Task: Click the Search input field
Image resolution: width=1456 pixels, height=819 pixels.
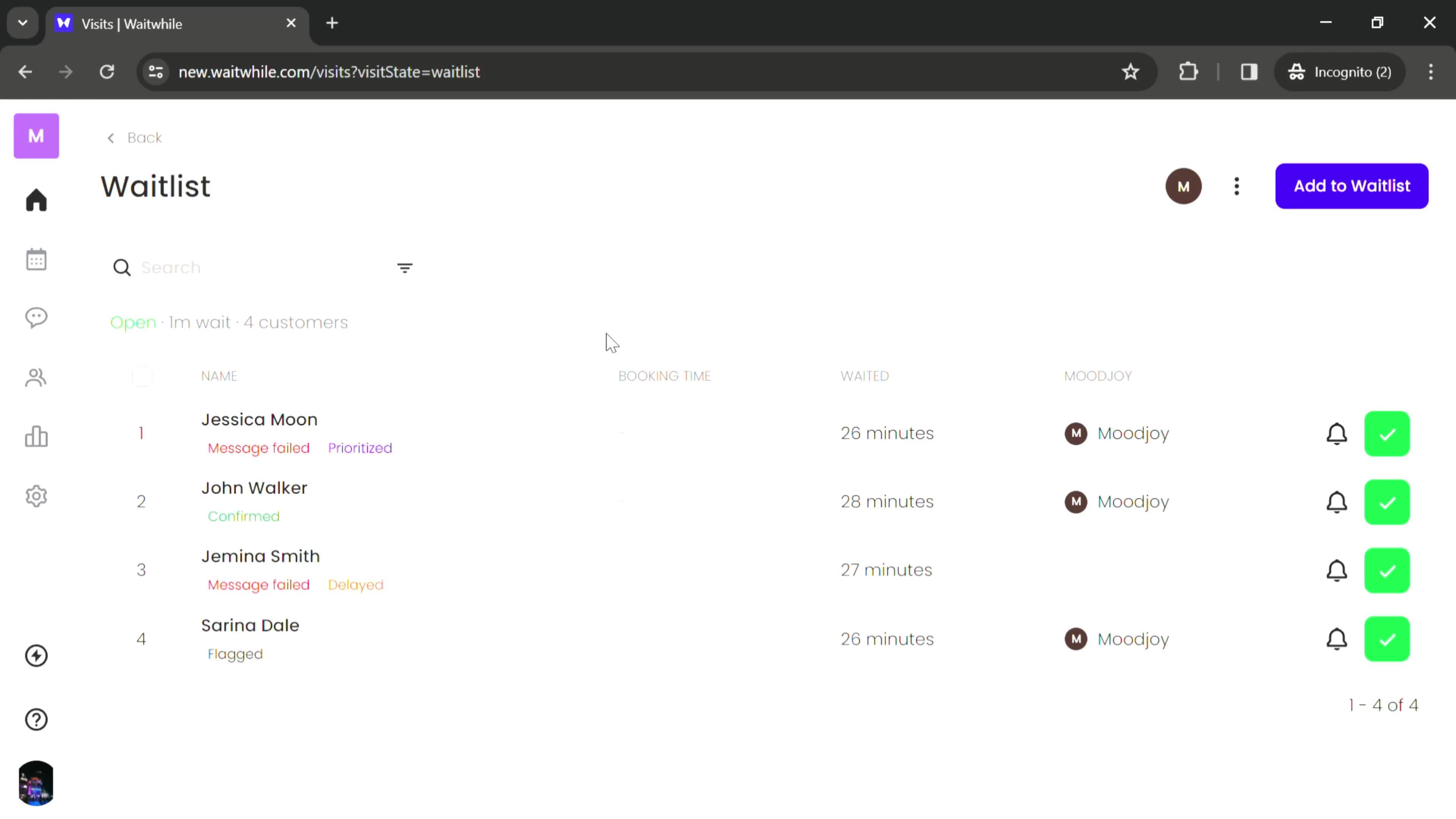Action: (x=260, y=267)
